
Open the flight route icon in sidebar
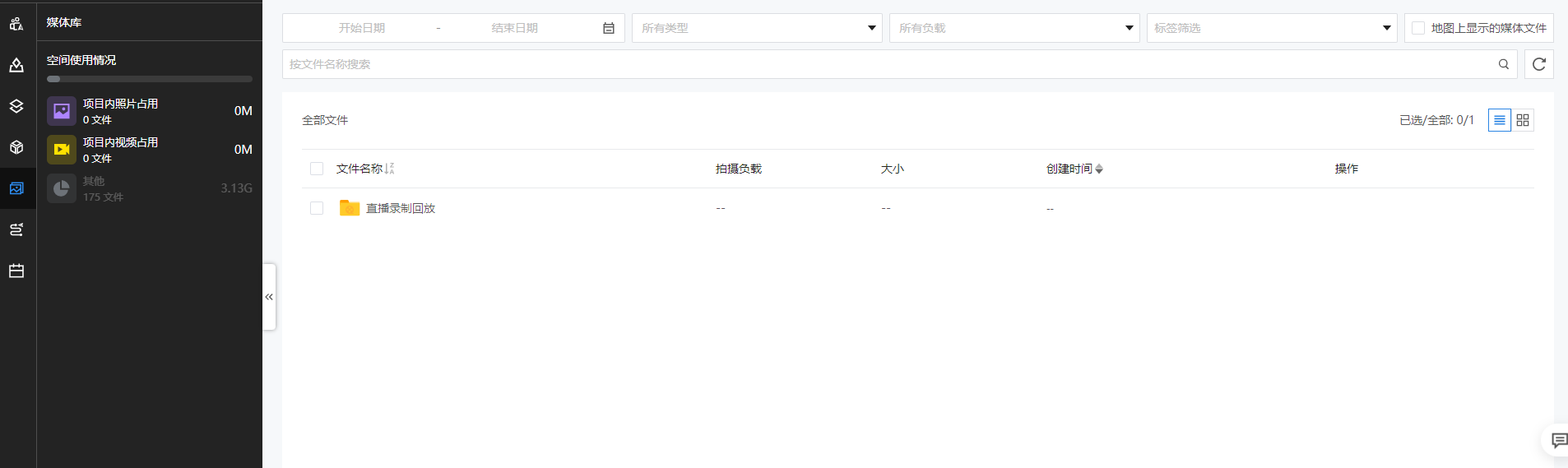[x=16, y=229]
